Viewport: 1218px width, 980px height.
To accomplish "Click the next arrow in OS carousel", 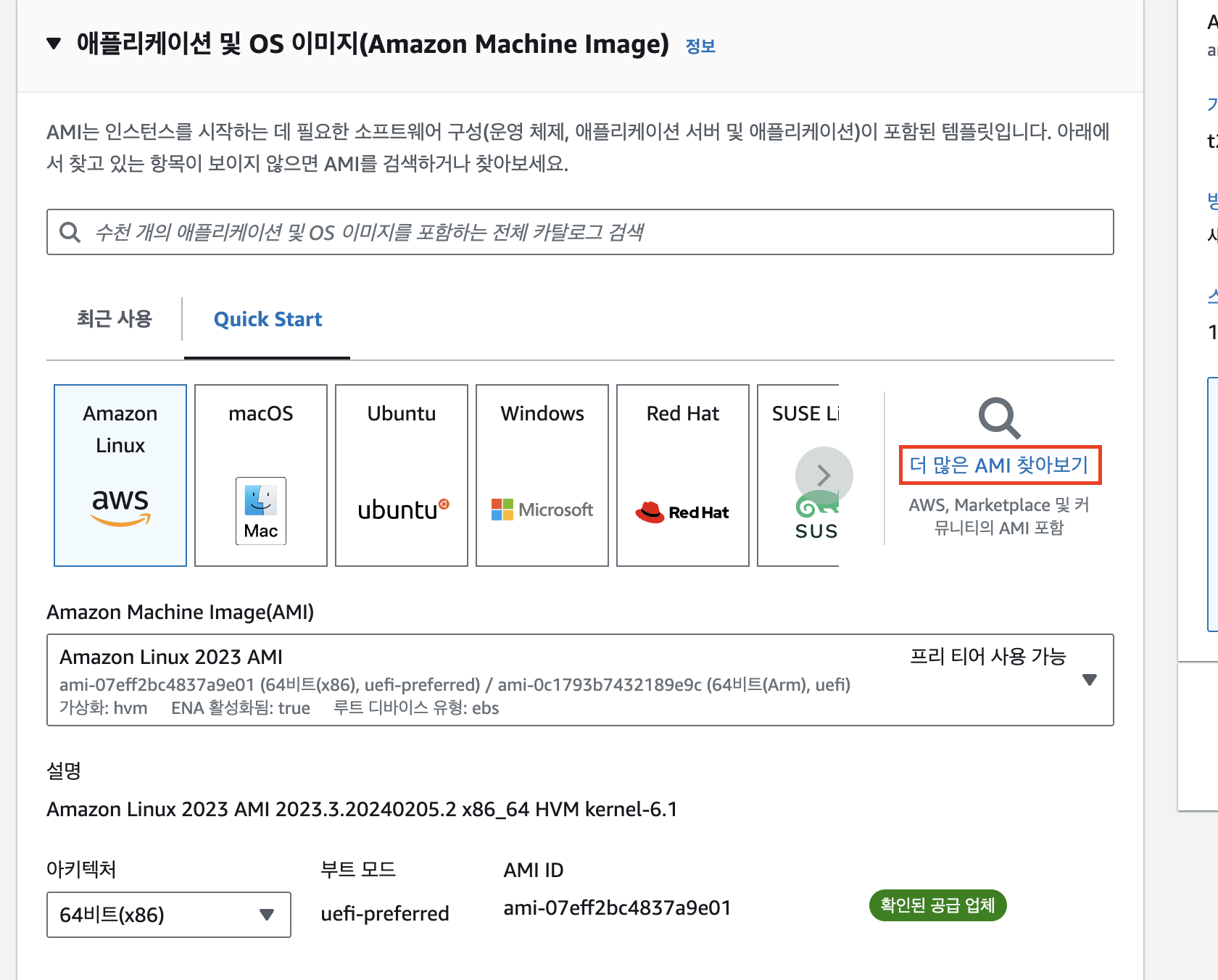I will (x=824, y=476).
